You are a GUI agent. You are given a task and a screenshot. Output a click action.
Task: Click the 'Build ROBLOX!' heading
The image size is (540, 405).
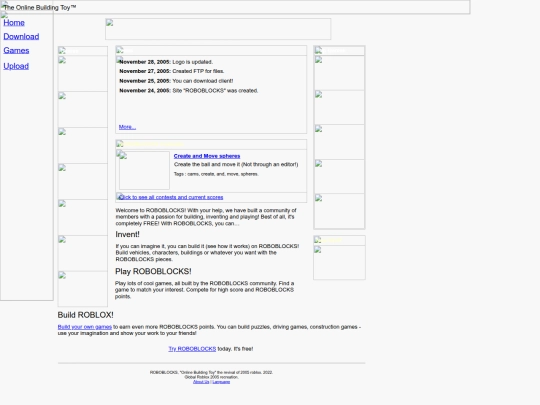pyautogui.click(x=85, y=315)
